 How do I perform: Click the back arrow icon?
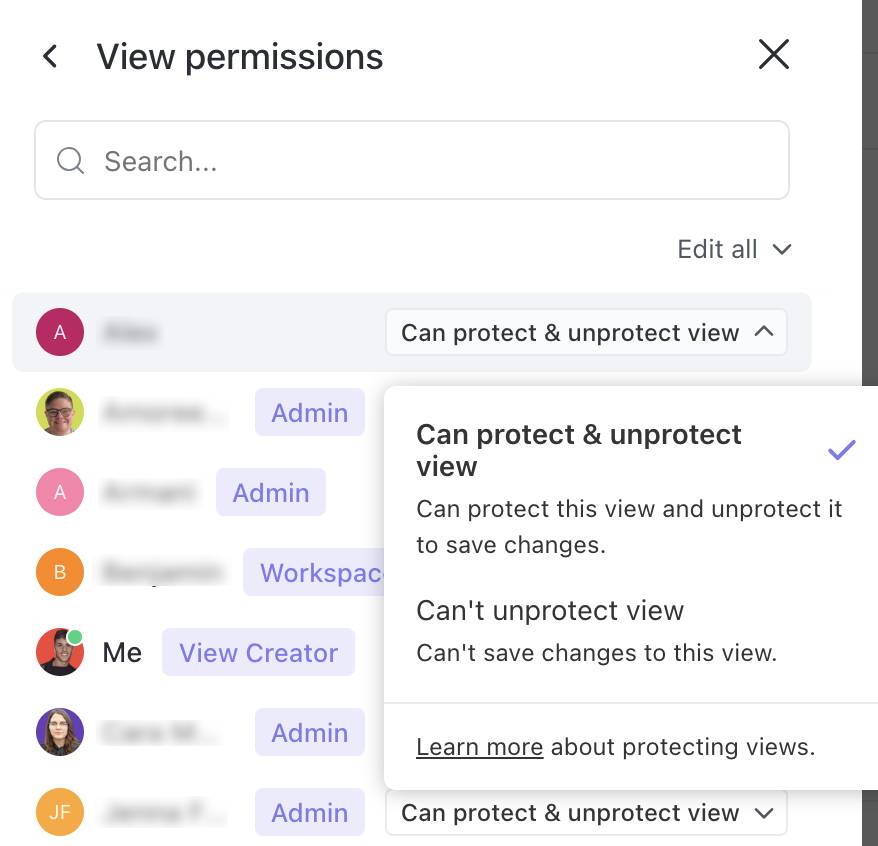50,56
